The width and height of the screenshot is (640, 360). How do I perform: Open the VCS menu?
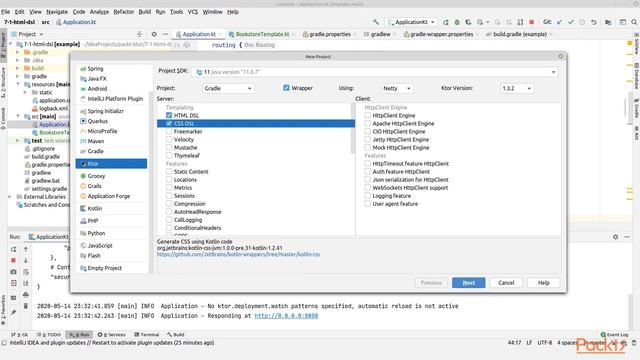click(x=193, y=12)
